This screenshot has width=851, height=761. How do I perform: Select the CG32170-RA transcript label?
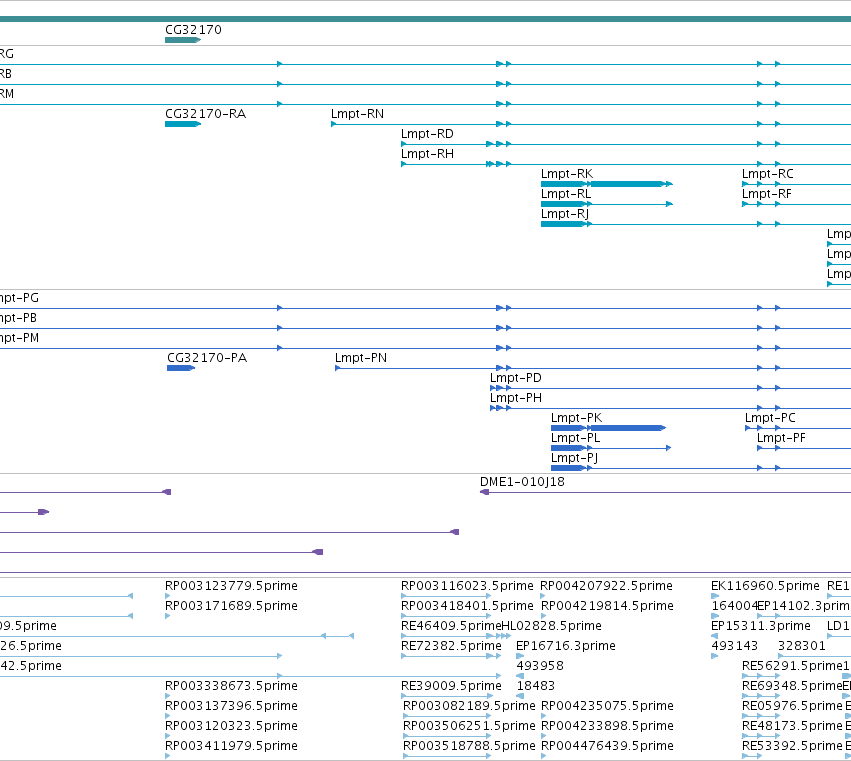pyautogui.click(x=205, y=114)
